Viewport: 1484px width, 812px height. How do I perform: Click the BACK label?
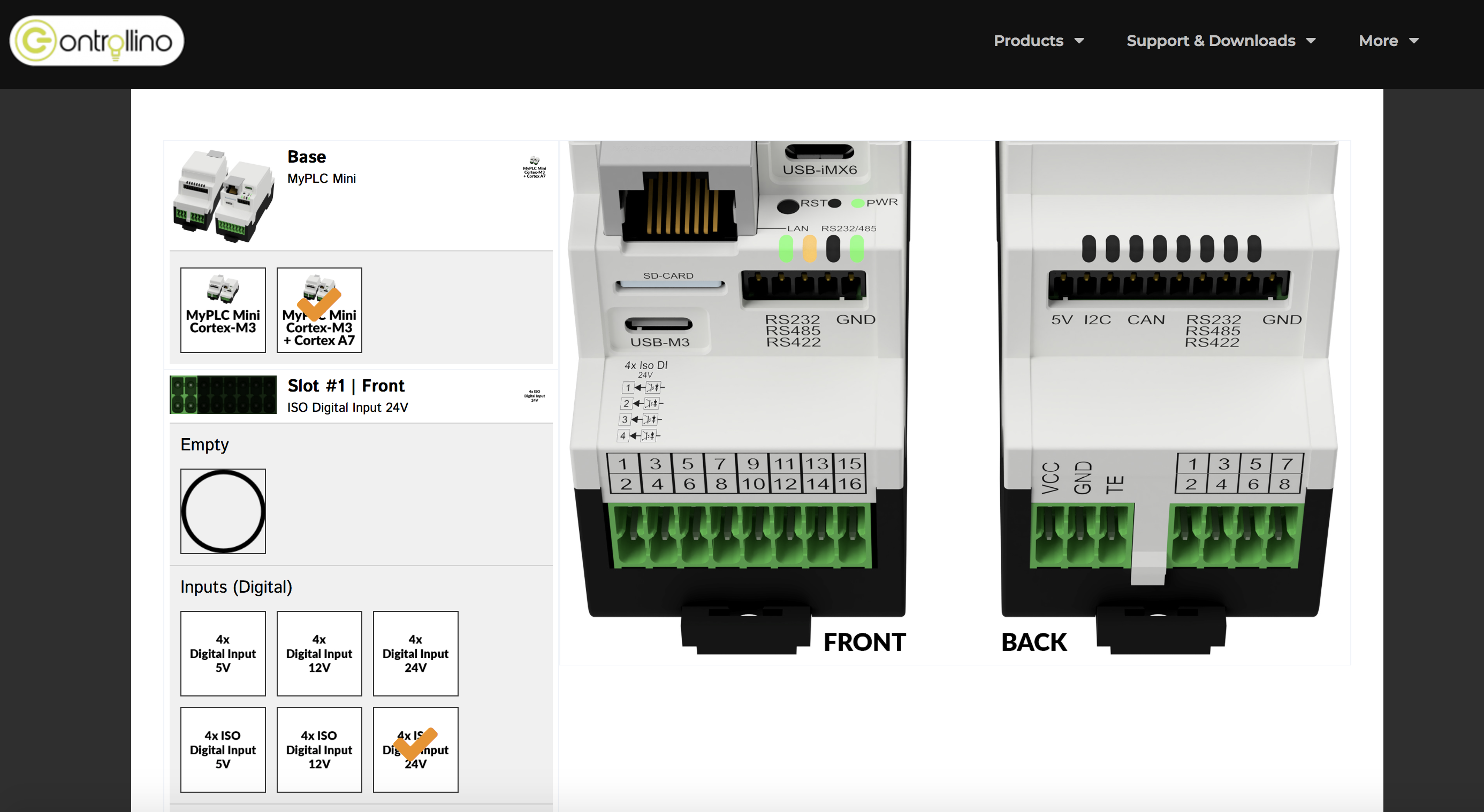(1034, 642)
